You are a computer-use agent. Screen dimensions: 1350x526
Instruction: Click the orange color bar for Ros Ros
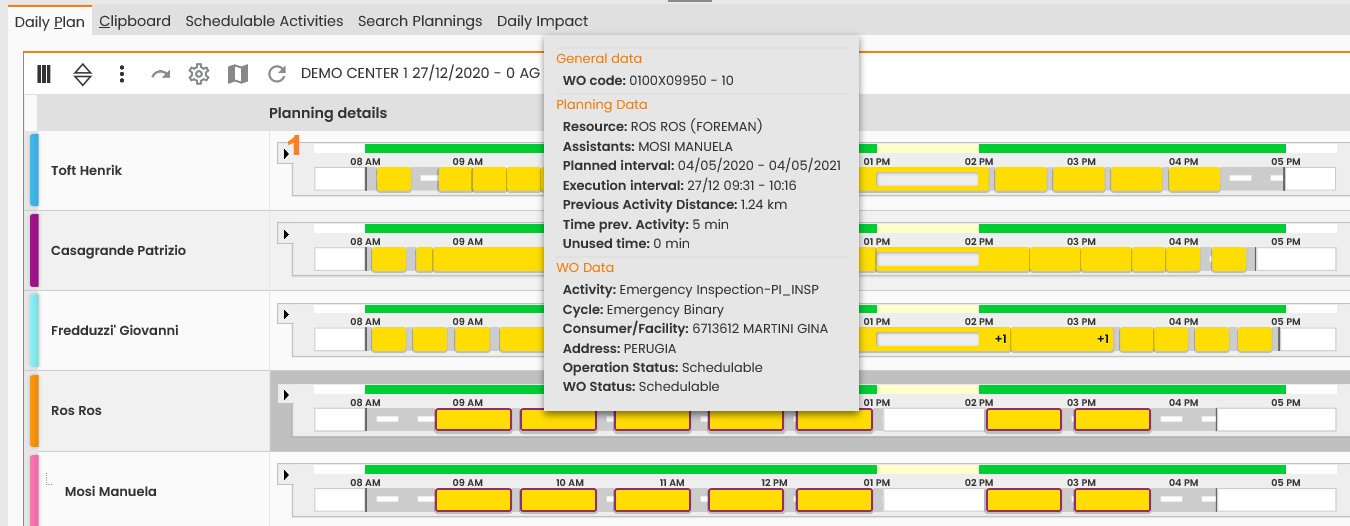[34, 410]
